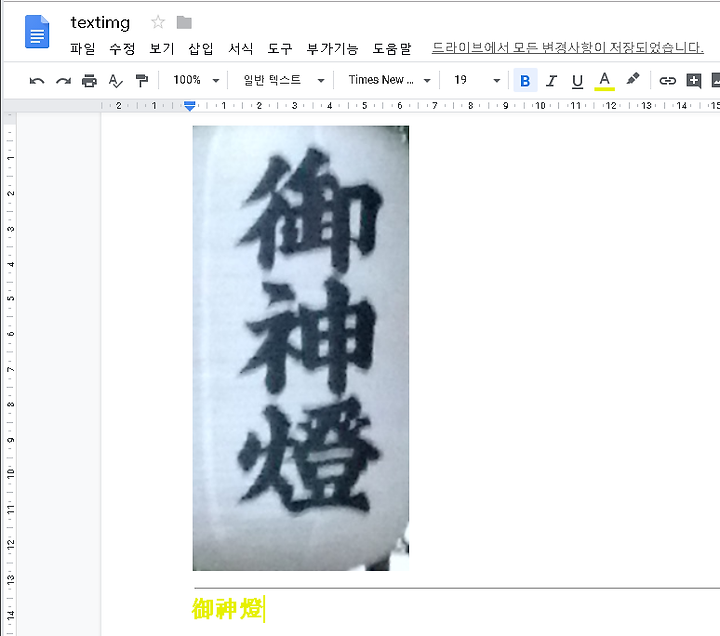Open the 서식 menu

tap(241, 48)
